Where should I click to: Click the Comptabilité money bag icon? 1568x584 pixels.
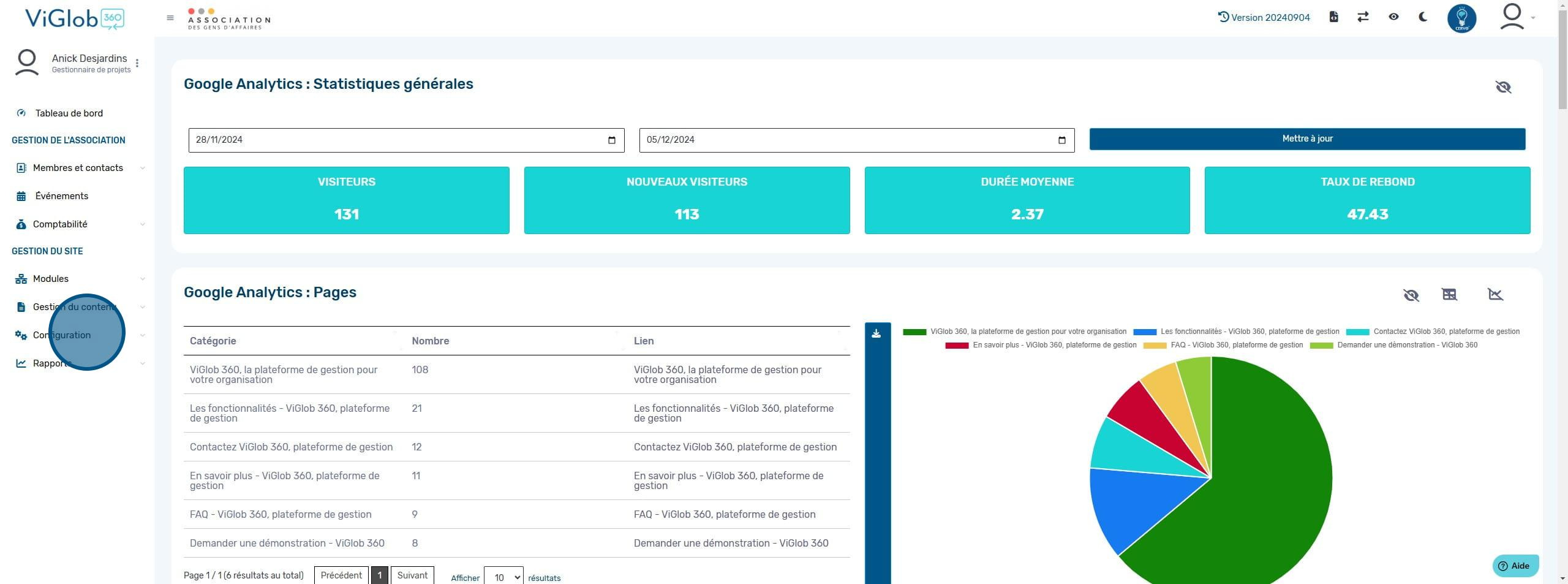click(x=21, y=224)
